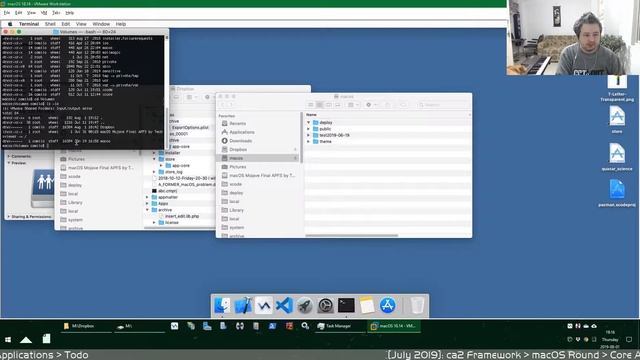Select the xcodeproj file on the desktop

(x=617, y=193)
